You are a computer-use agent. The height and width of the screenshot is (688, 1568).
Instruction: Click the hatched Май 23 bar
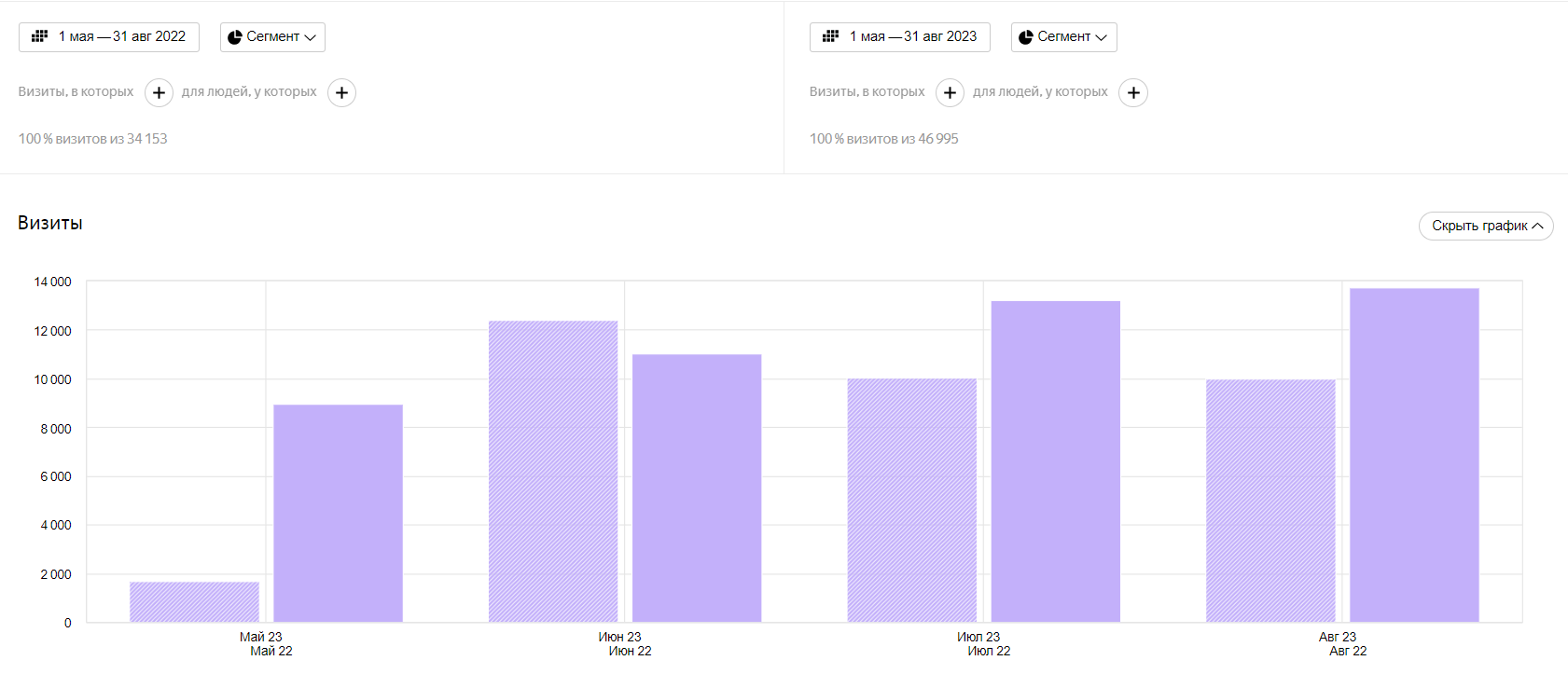194,602
